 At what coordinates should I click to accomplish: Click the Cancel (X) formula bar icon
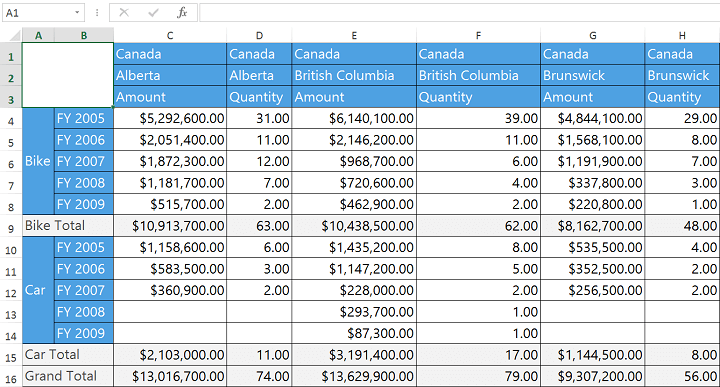124,12
